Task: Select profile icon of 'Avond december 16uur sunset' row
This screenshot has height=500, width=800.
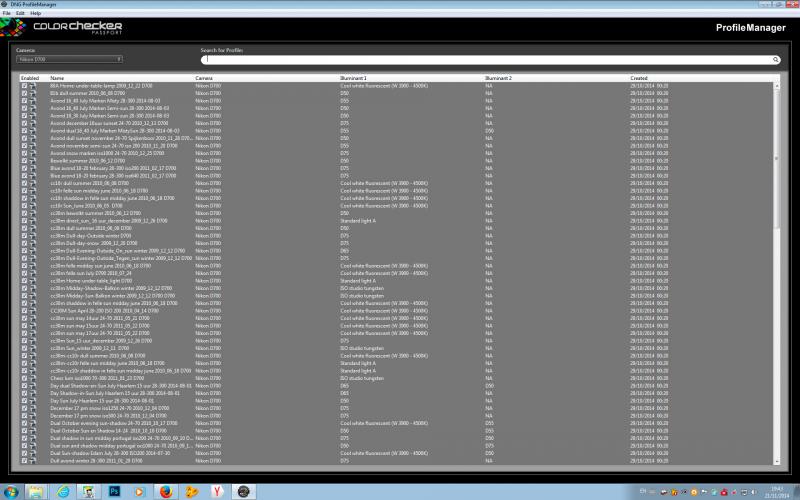Action: (x=33, y=123)
